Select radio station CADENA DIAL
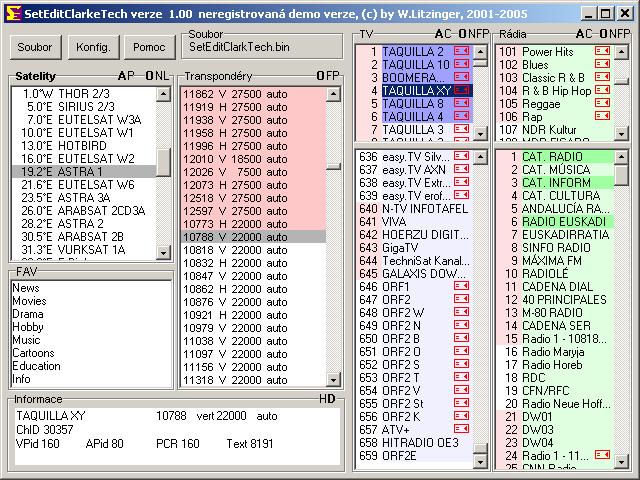 [555, 287]
